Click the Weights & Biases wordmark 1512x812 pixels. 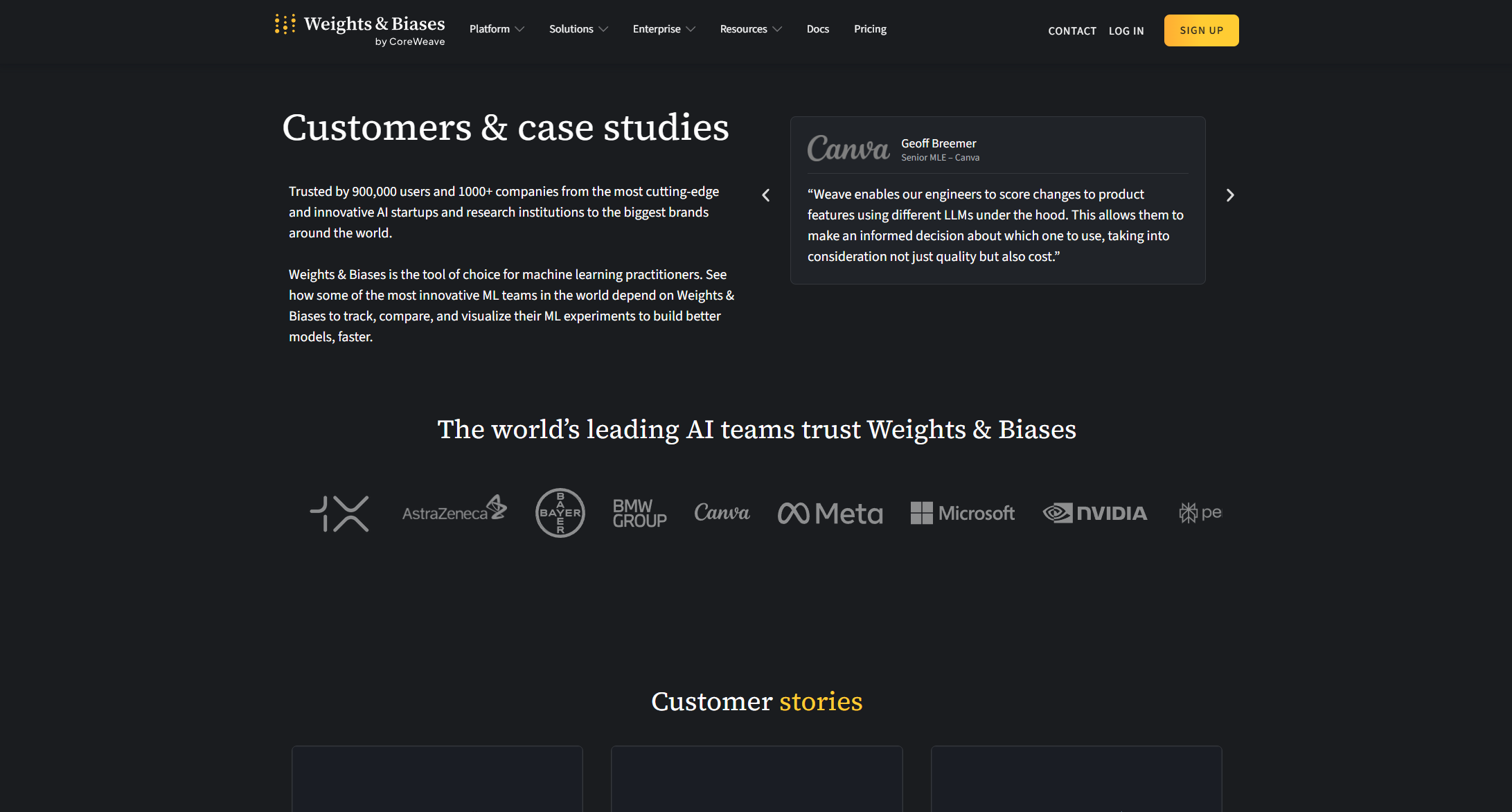(x=375, y=24)
